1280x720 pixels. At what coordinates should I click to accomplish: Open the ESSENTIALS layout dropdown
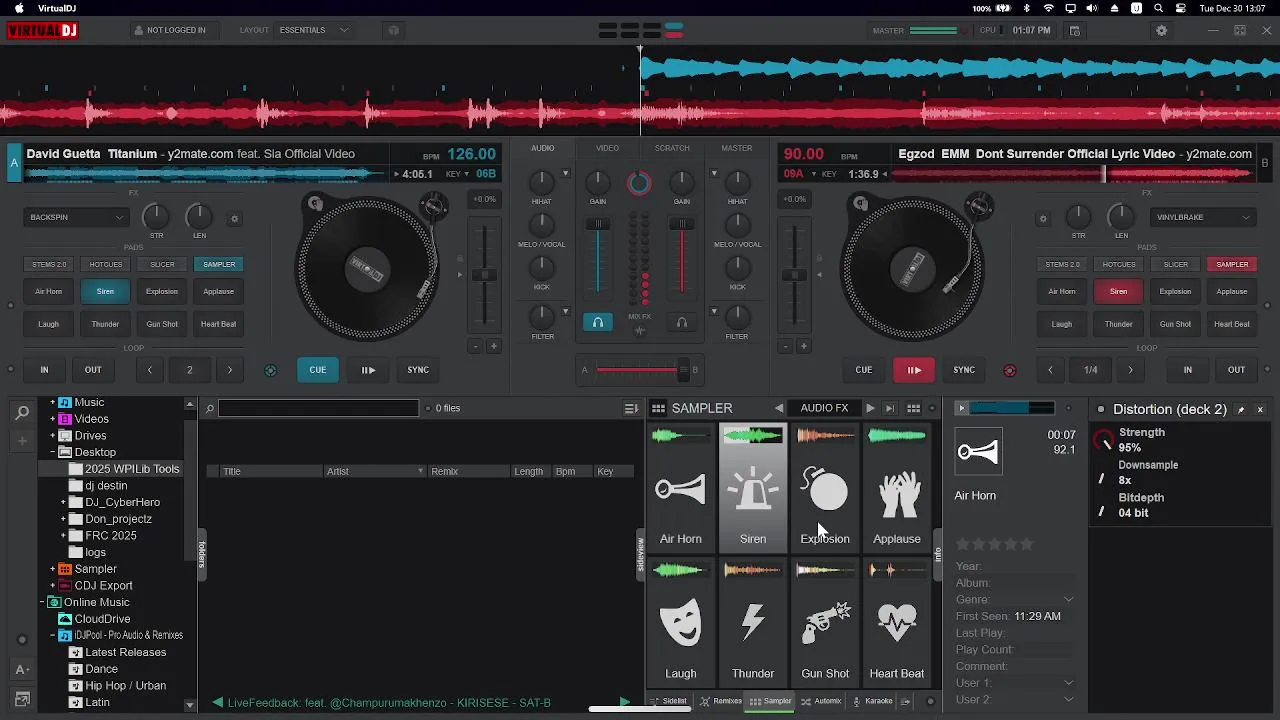pos(314,30)
